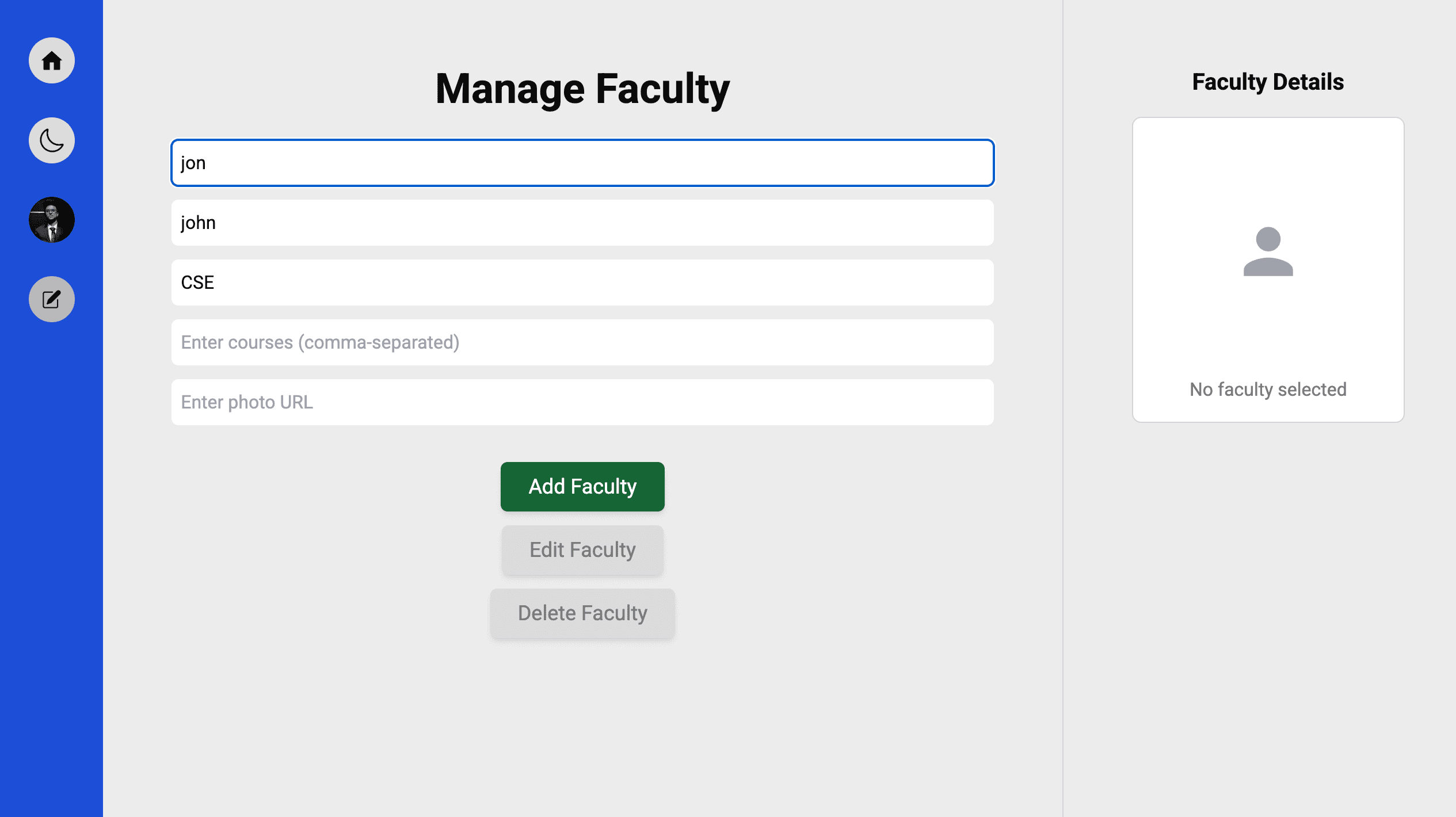Click the 'john' text field
The image size is (1456, 817).
tap(582, 223)
